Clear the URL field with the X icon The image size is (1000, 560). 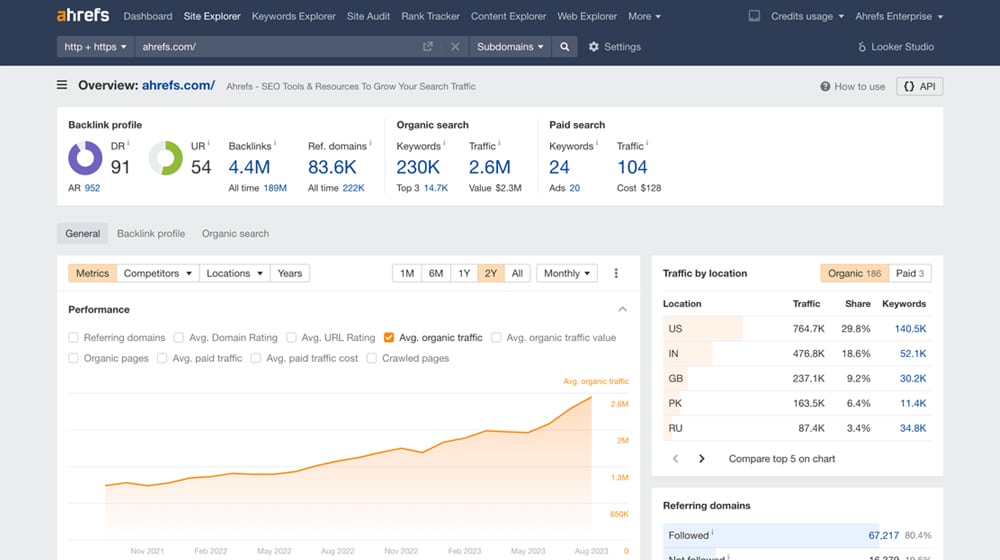pos(455,47)
